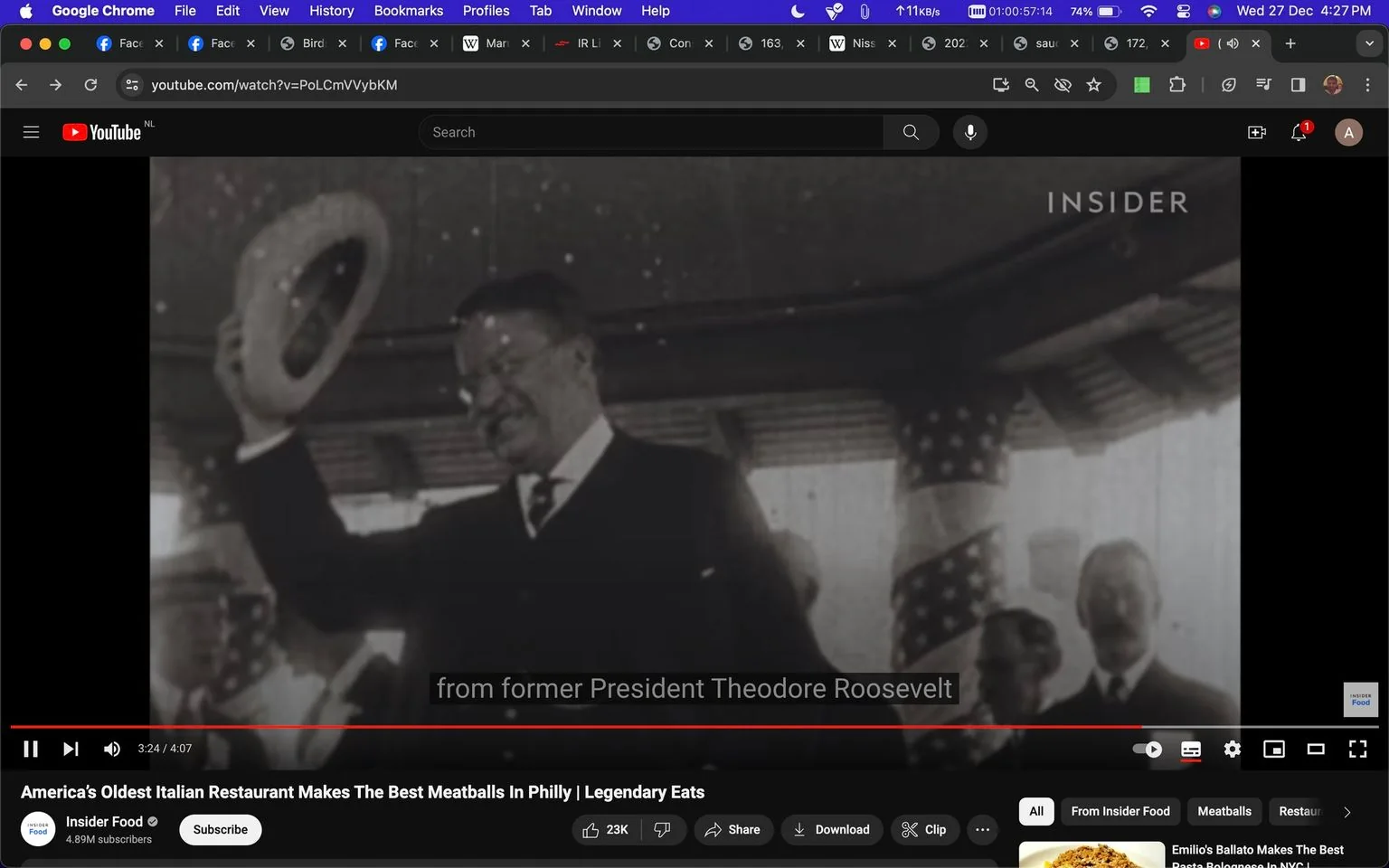Open the green extension icon
Viewport: 1389px width, 868px height.
coord(1142,85)
